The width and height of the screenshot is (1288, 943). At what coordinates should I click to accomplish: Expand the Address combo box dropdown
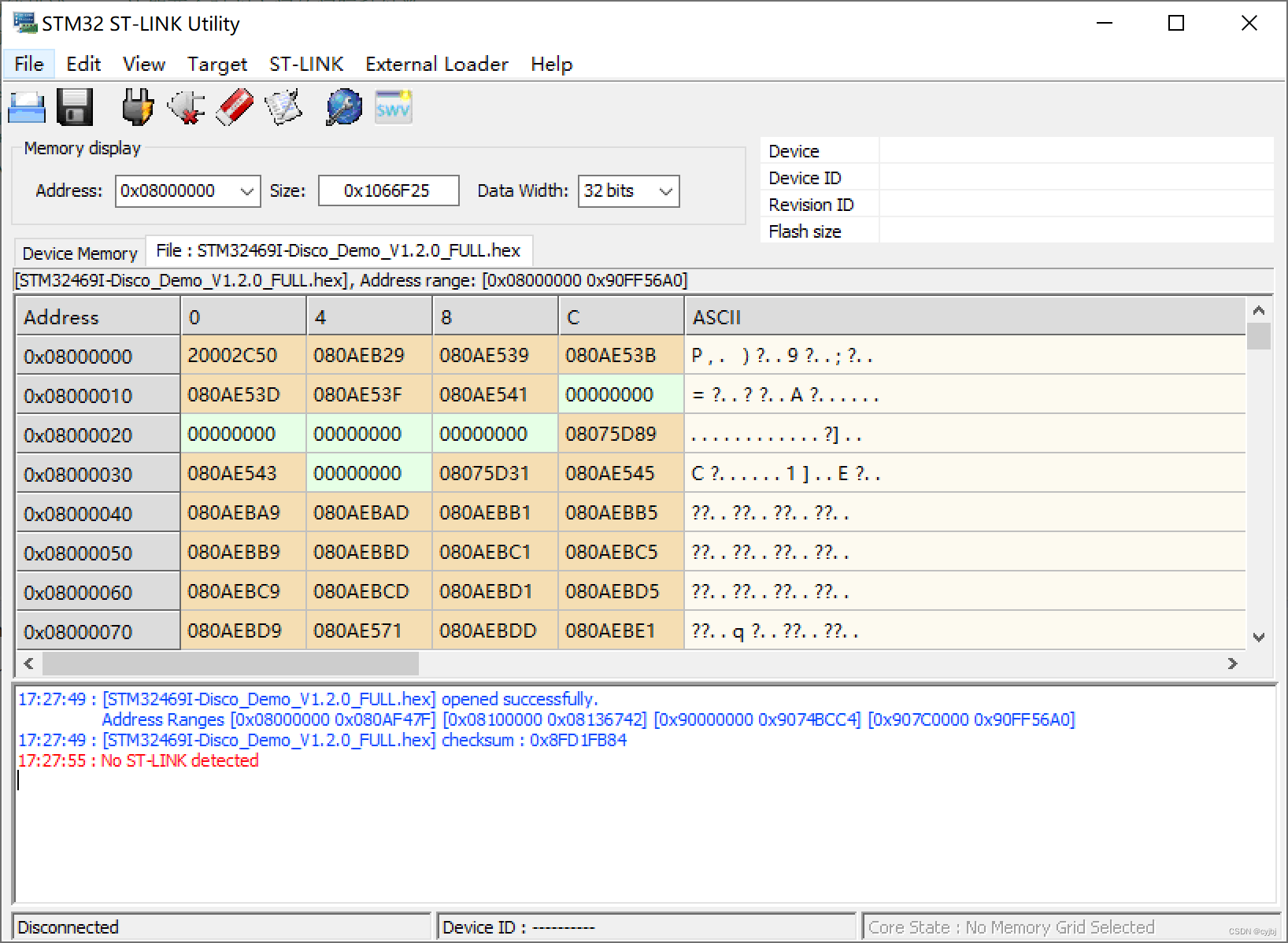coord(247,191)
